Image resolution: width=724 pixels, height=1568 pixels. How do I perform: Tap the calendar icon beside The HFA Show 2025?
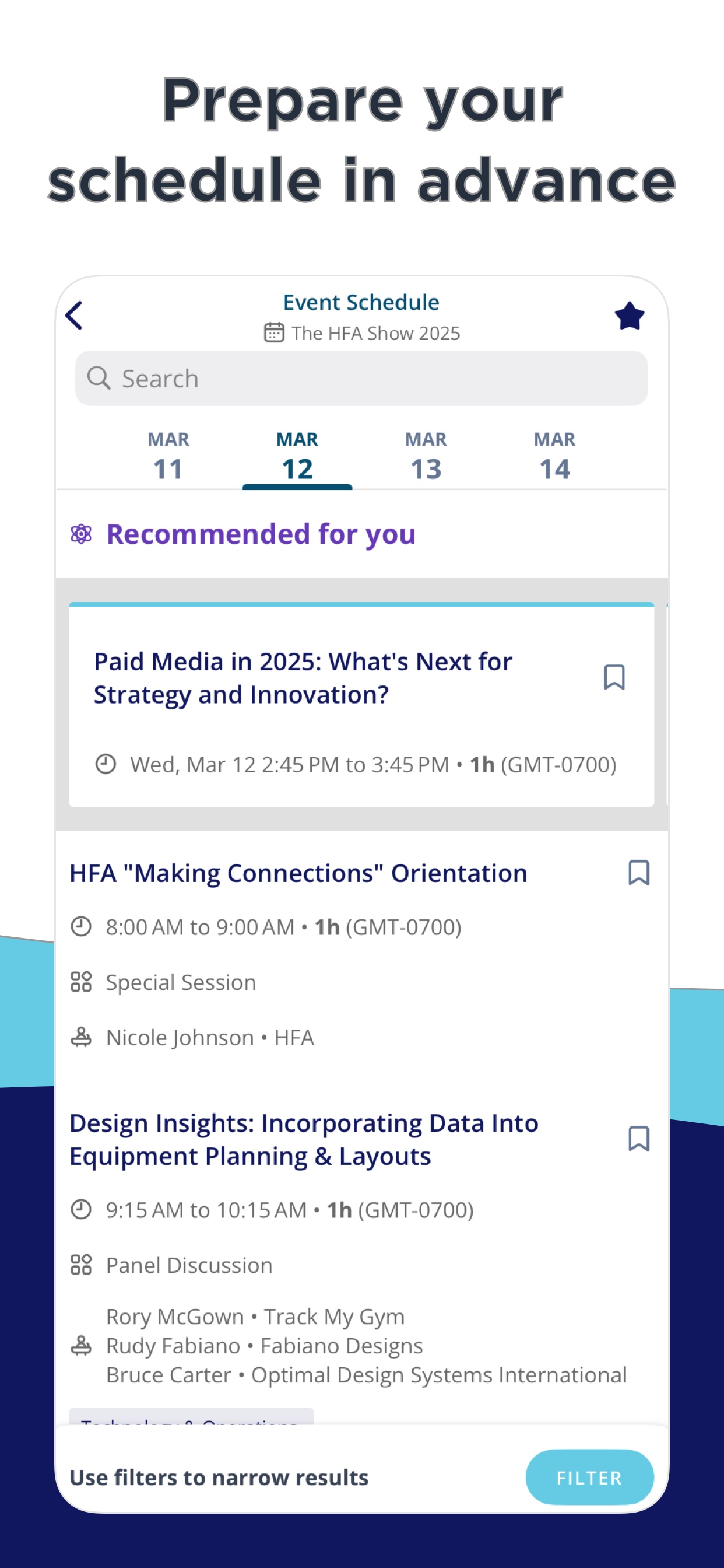coord(274,333)
